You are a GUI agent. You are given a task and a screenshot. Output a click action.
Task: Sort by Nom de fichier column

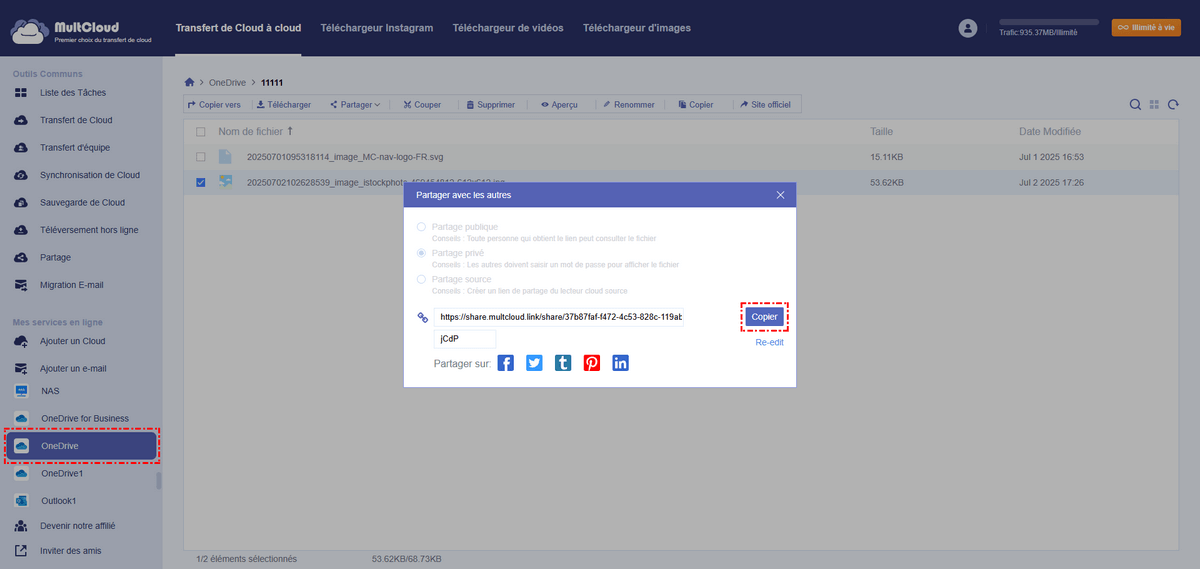[x=256, y=131]
